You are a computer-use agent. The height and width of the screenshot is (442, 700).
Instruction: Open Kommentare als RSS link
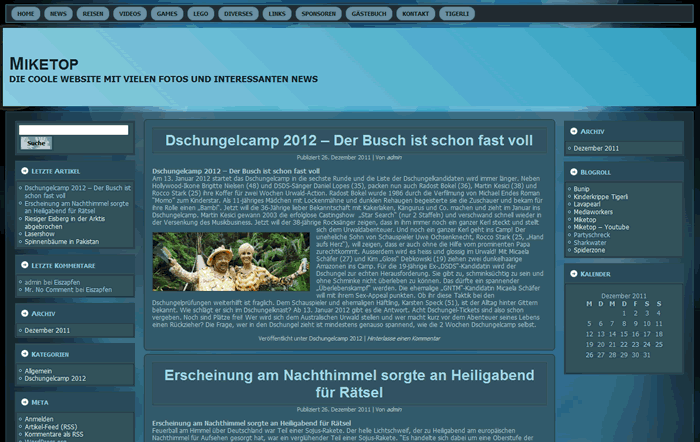[54, 434]
